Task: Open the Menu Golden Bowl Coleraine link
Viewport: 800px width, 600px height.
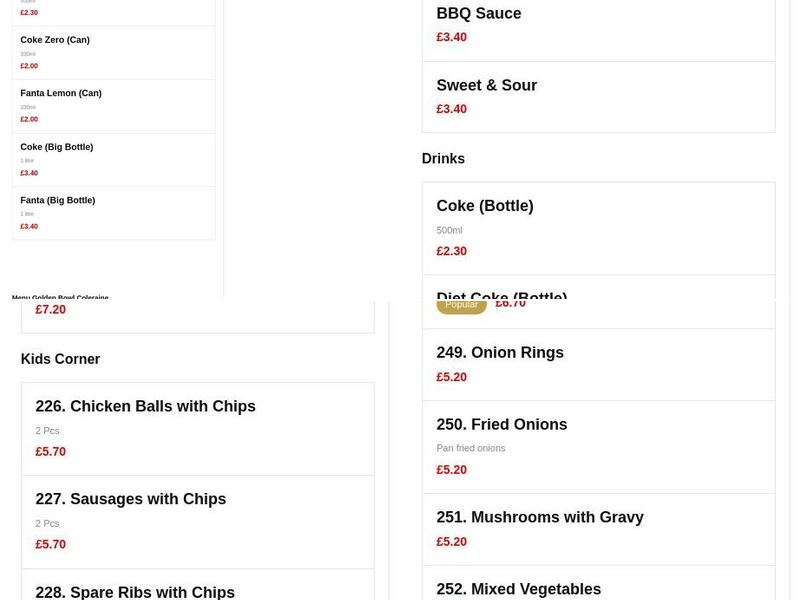Action: pos(60,297)
